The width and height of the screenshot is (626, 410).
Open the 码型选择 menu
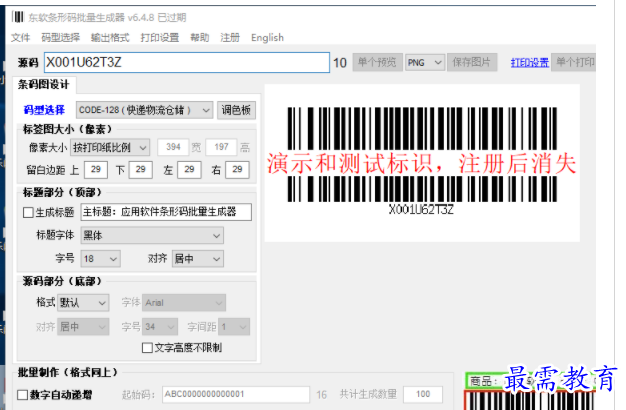[x=60, y=38]
